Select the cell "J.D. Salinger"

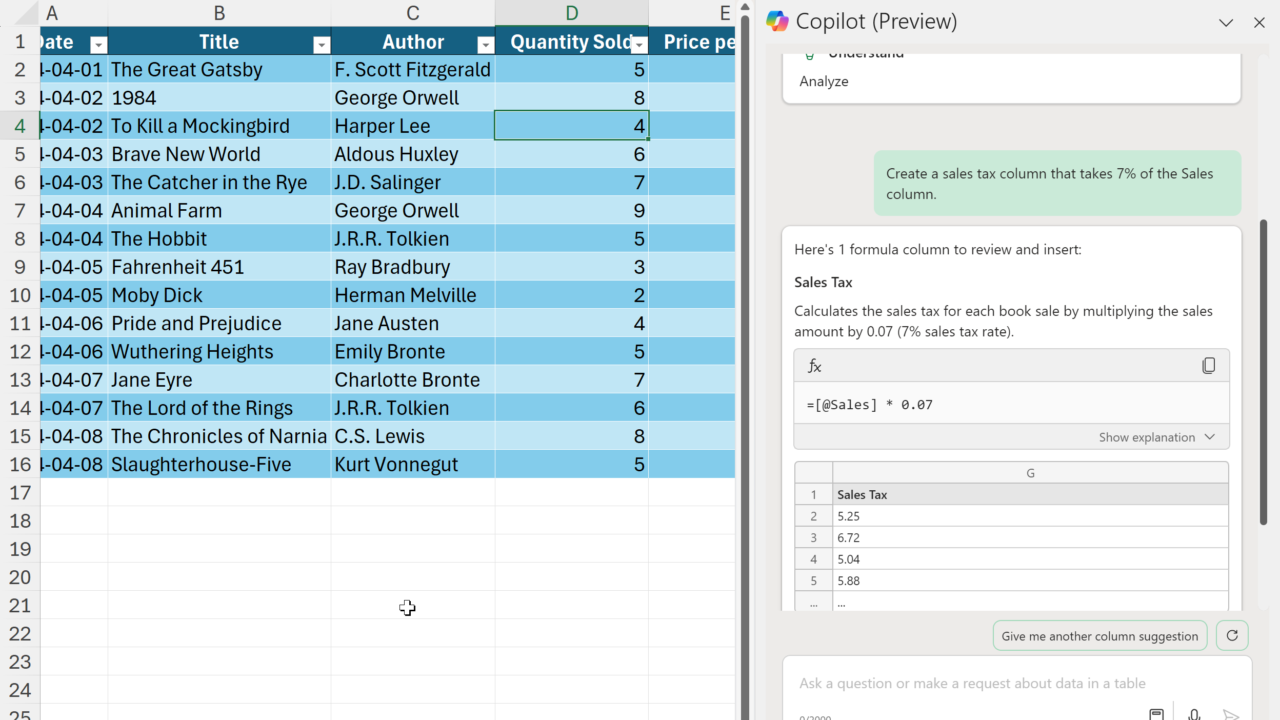[413, 183]
